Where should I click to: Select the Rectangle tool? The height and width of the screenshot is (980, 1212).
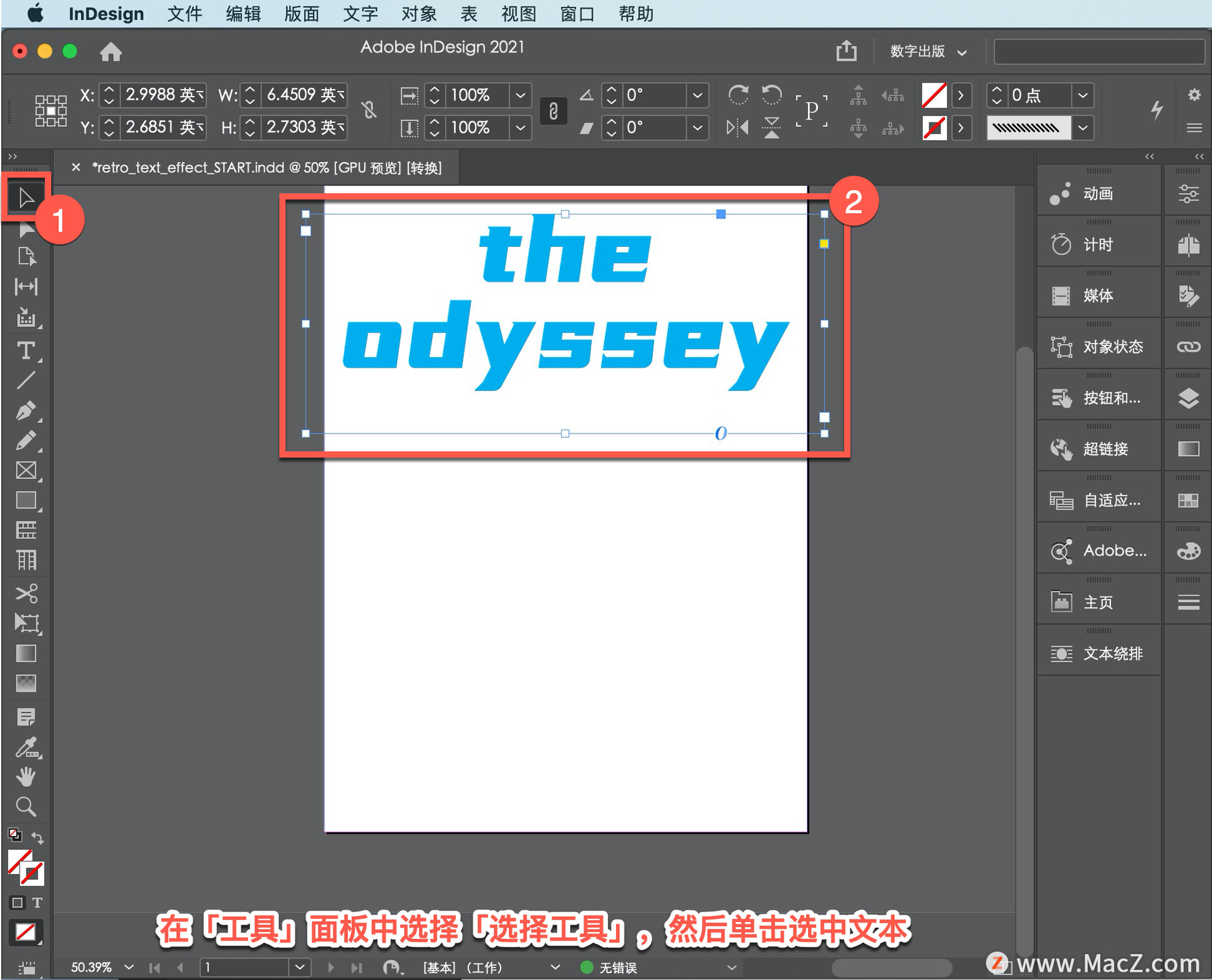coord(26,500)
